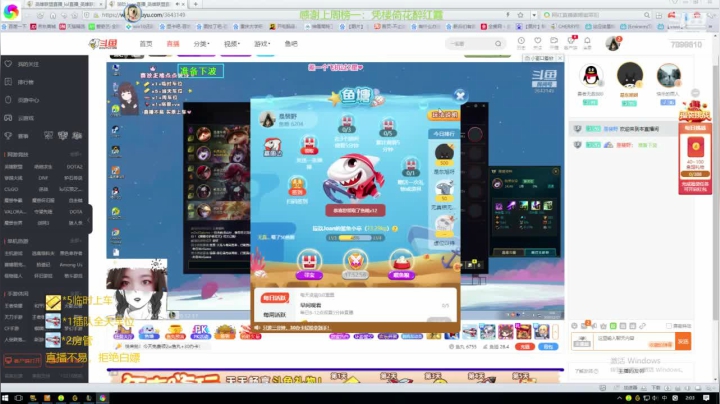Click the taskbar clock
The height and width of the screenshot is (404, 720).
690,398
